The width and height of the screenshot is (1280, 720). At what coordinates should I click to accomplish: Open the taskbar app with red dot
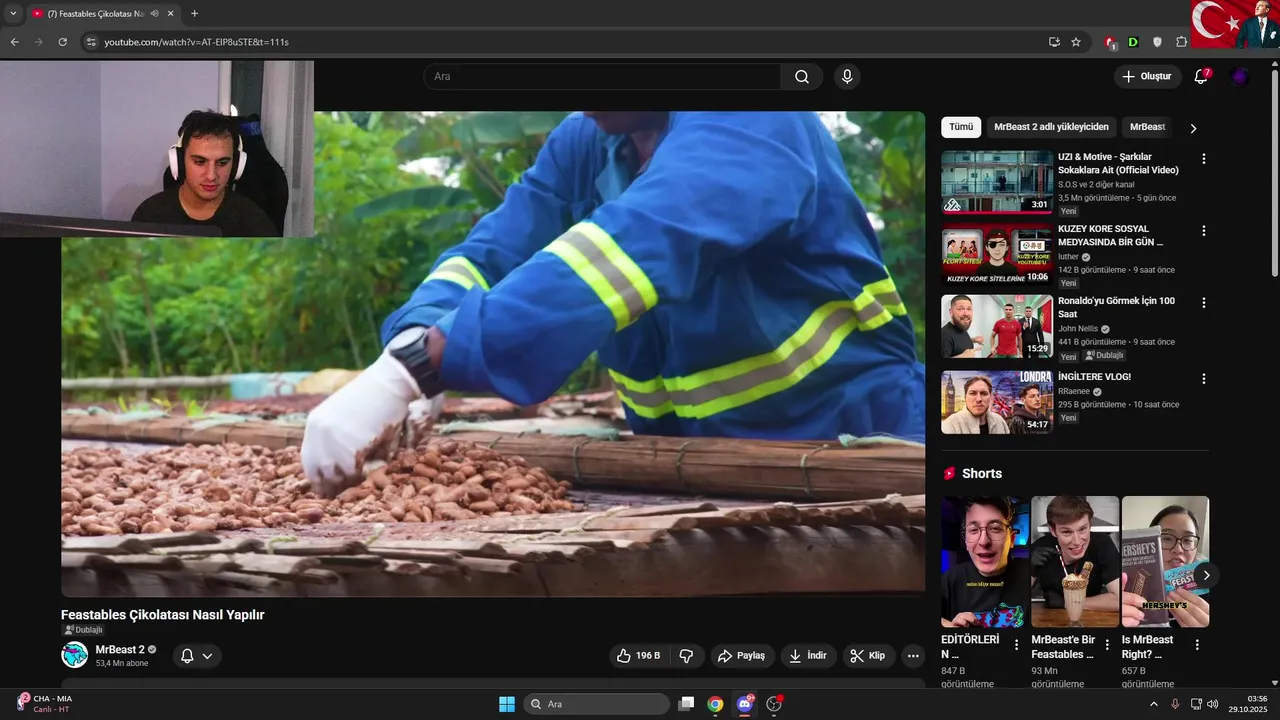coord(774,704)
